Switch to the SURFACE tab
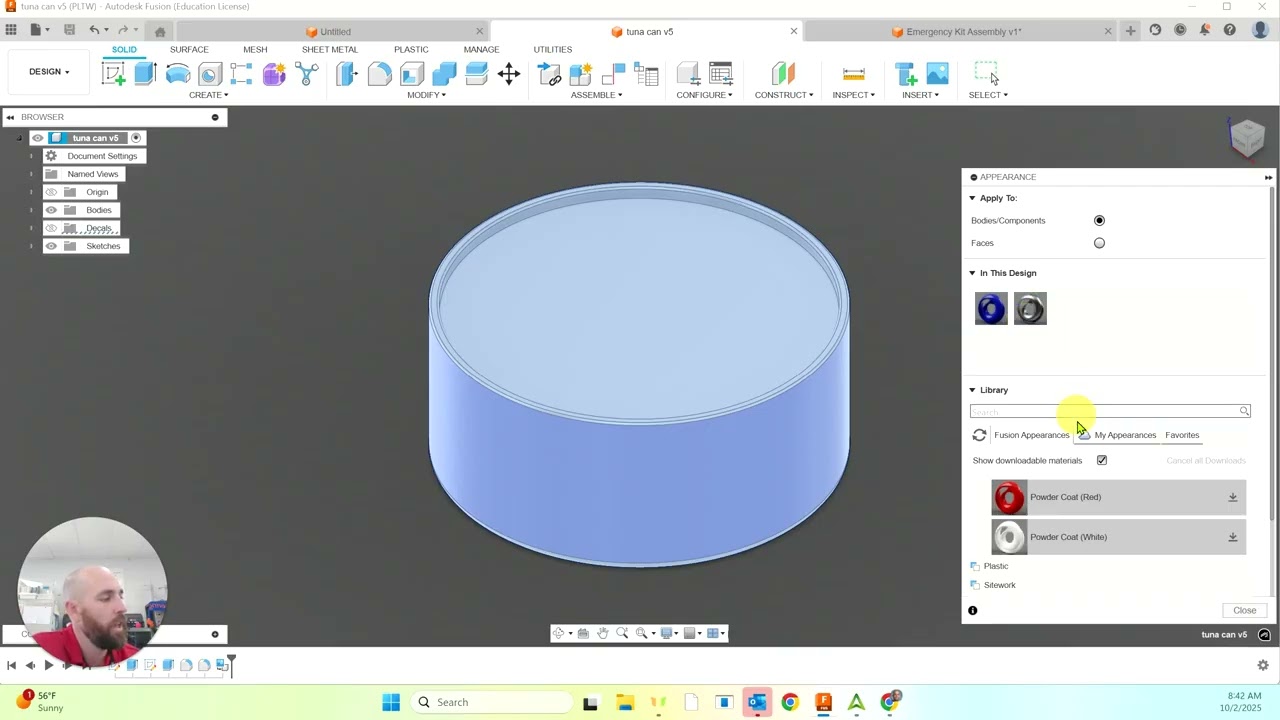Image resolution: width=1280 pixels, height=720 pixels. coord(189,49)
